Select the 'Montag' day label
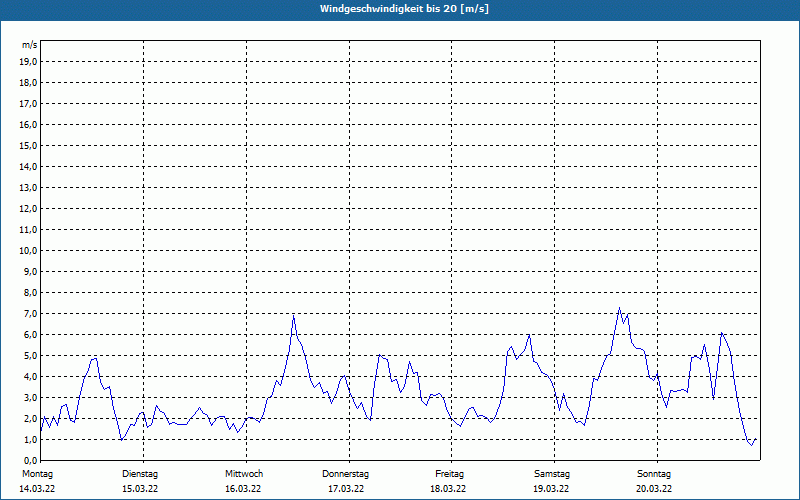Screen dimensions: 800x500 pos(37,474)
